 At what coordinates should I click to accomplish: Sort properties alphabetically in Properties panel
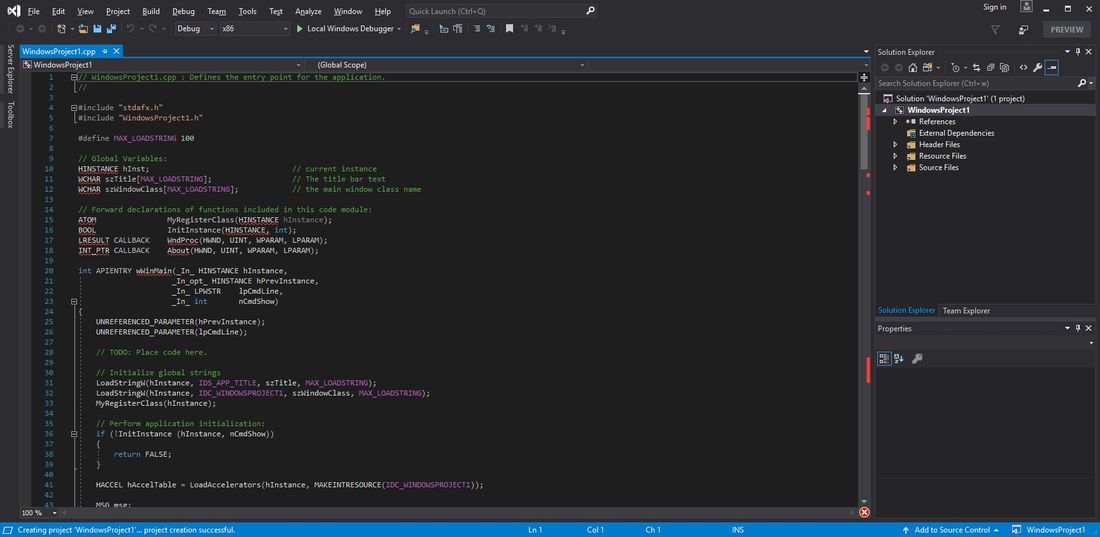point(899,358)
